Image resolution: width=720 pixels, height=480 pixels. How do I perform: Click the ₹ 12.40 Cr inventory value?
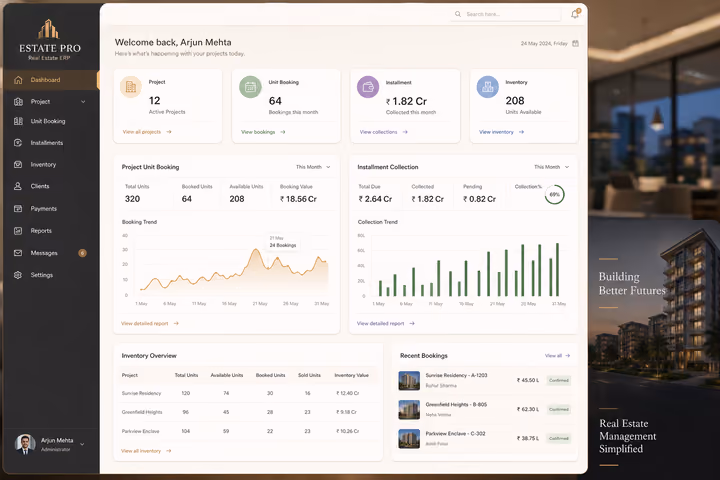[x=348, y=393]
